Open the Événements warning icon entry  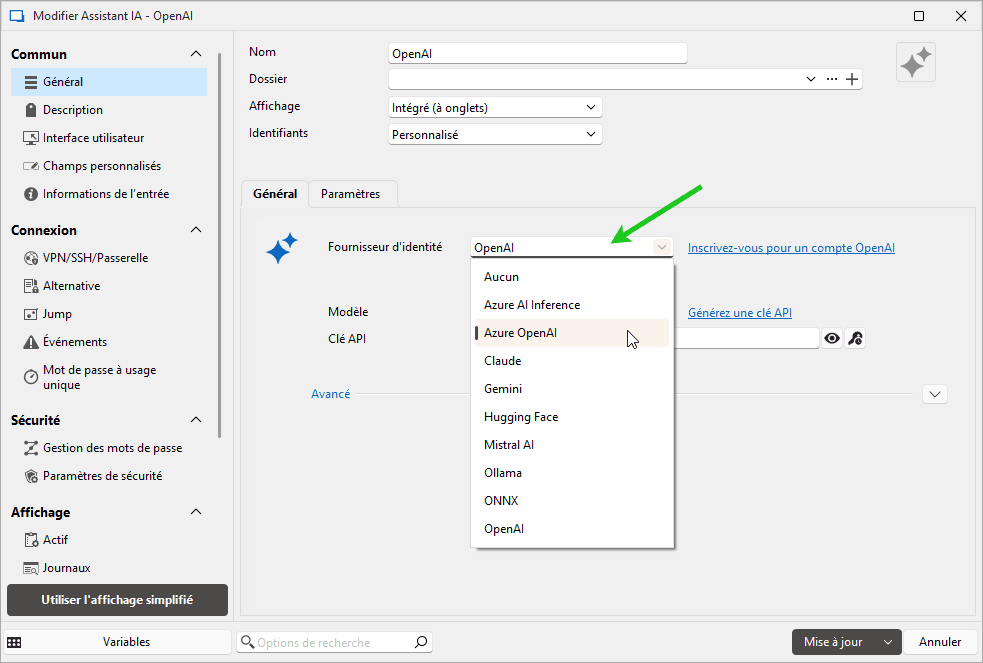(74, 342)
